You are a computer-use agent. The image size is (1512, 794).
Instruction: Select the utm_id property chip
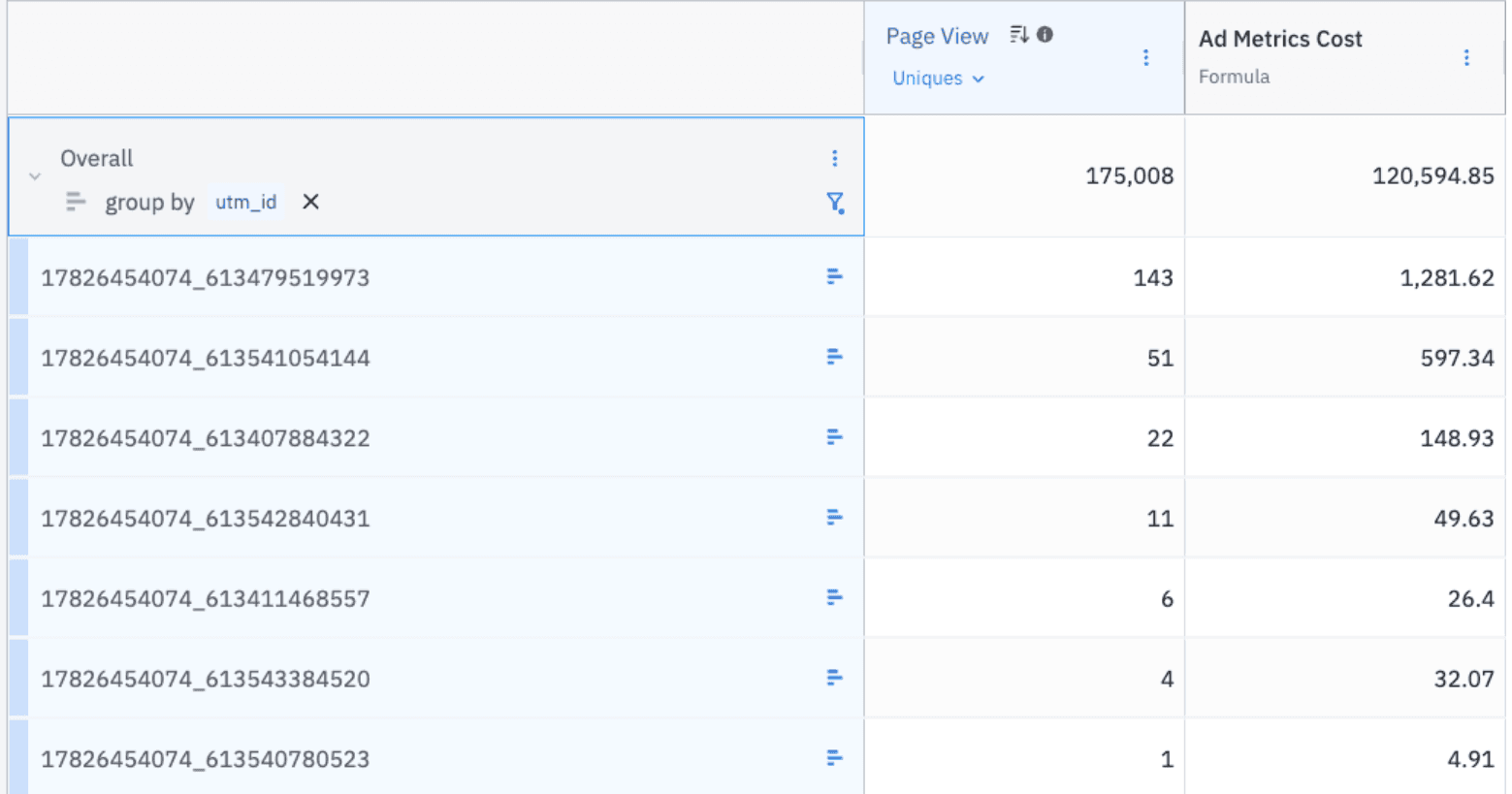[x=245, y=202]
